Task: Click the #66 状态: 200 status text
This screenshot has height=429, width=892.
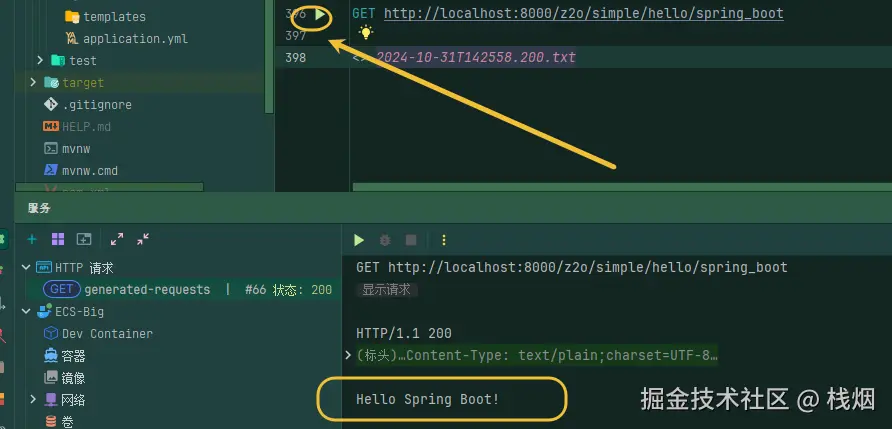Action: pyautogui.click(x=288, y=290)
